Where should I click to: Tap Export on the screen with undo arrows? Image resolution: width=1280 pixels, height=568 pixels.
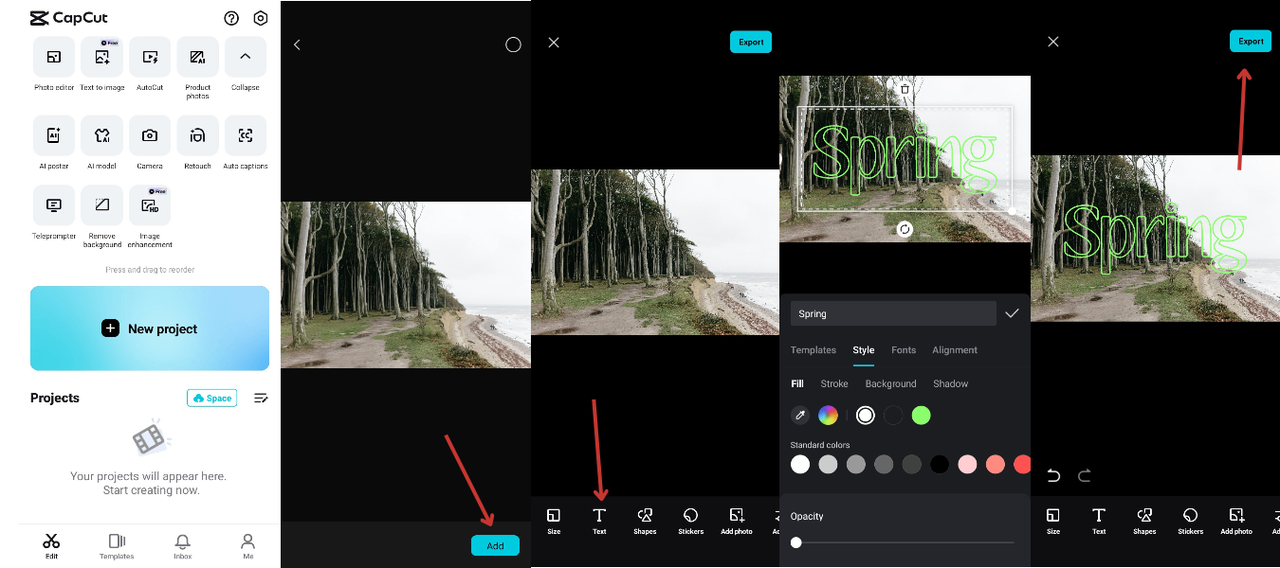click(x=1251, y=41)
